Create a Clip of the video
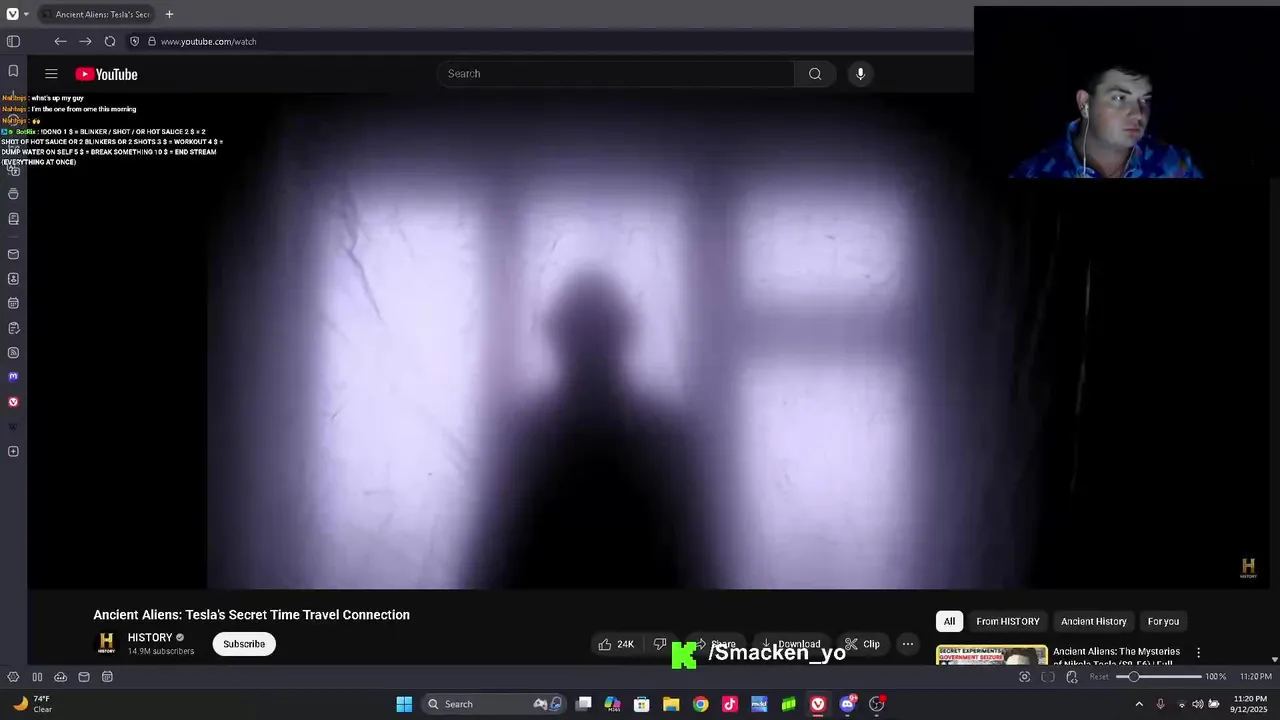The image size is (1280, 720). pos(862,644)
